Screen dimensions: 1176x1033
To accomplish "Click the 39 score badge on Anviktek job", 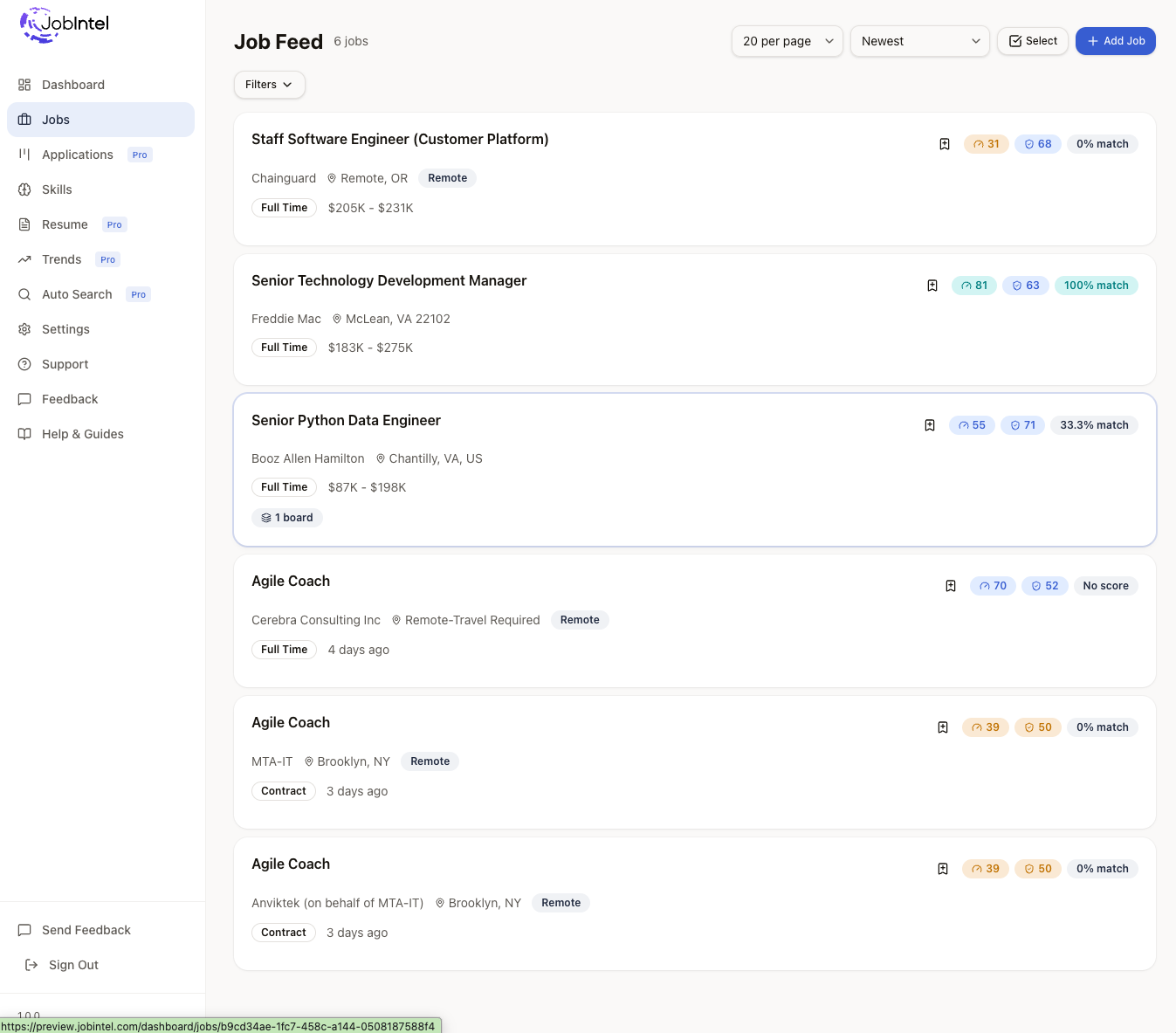I will click(x=986, y=869).
